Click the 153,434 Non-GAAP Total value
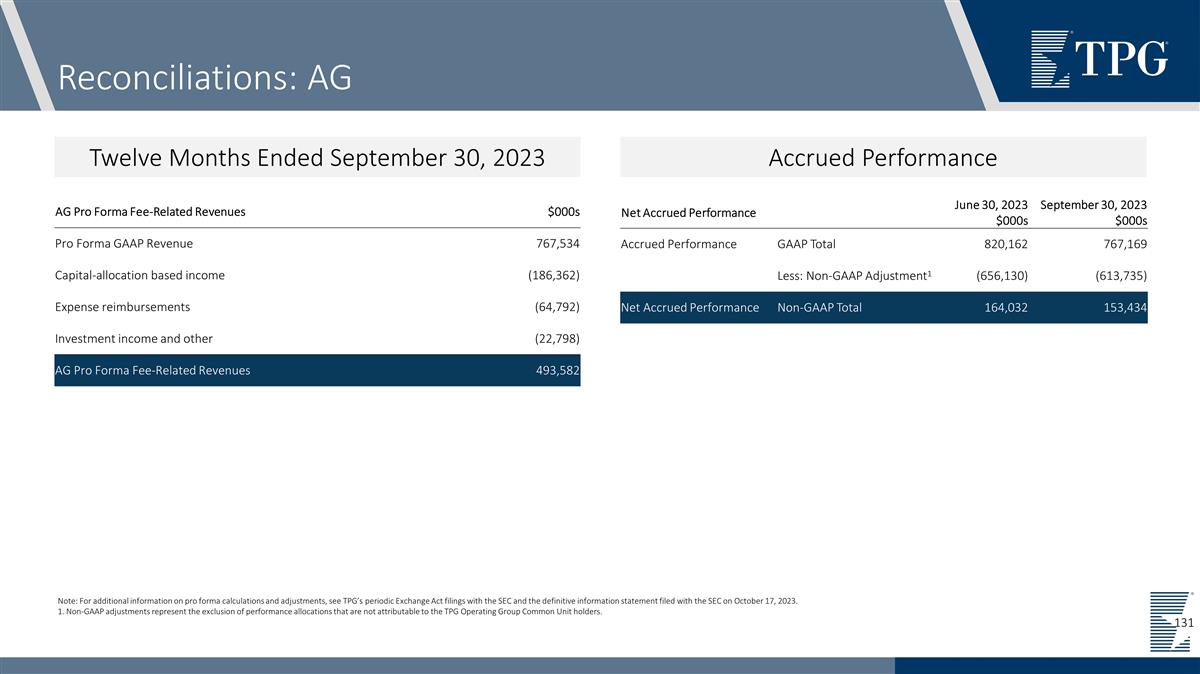The width and height of the screenshot is (1200, 674). point(1121,307)
